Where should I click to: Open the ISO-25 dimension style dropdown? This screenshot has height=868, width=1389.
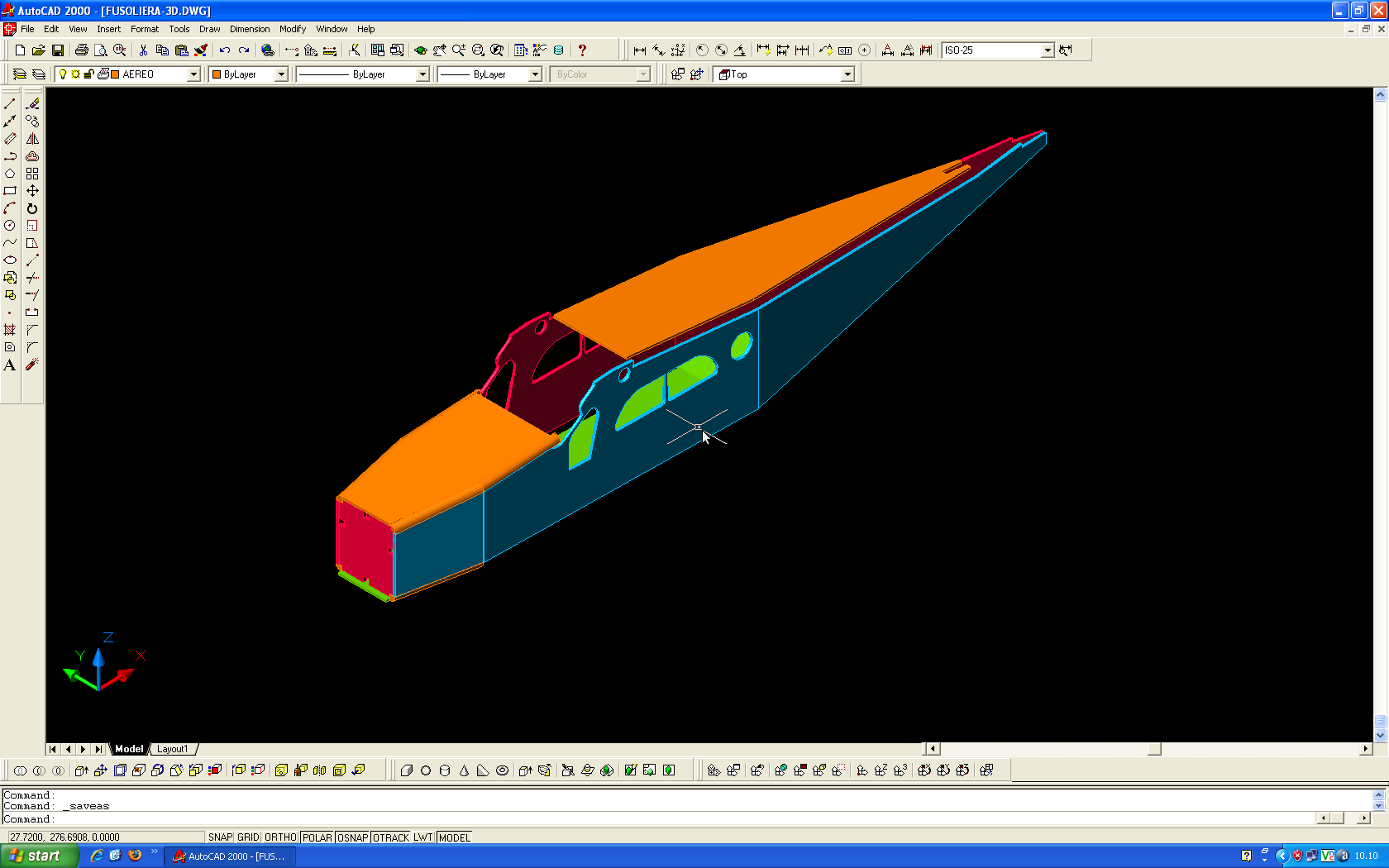pos(1048,50)
